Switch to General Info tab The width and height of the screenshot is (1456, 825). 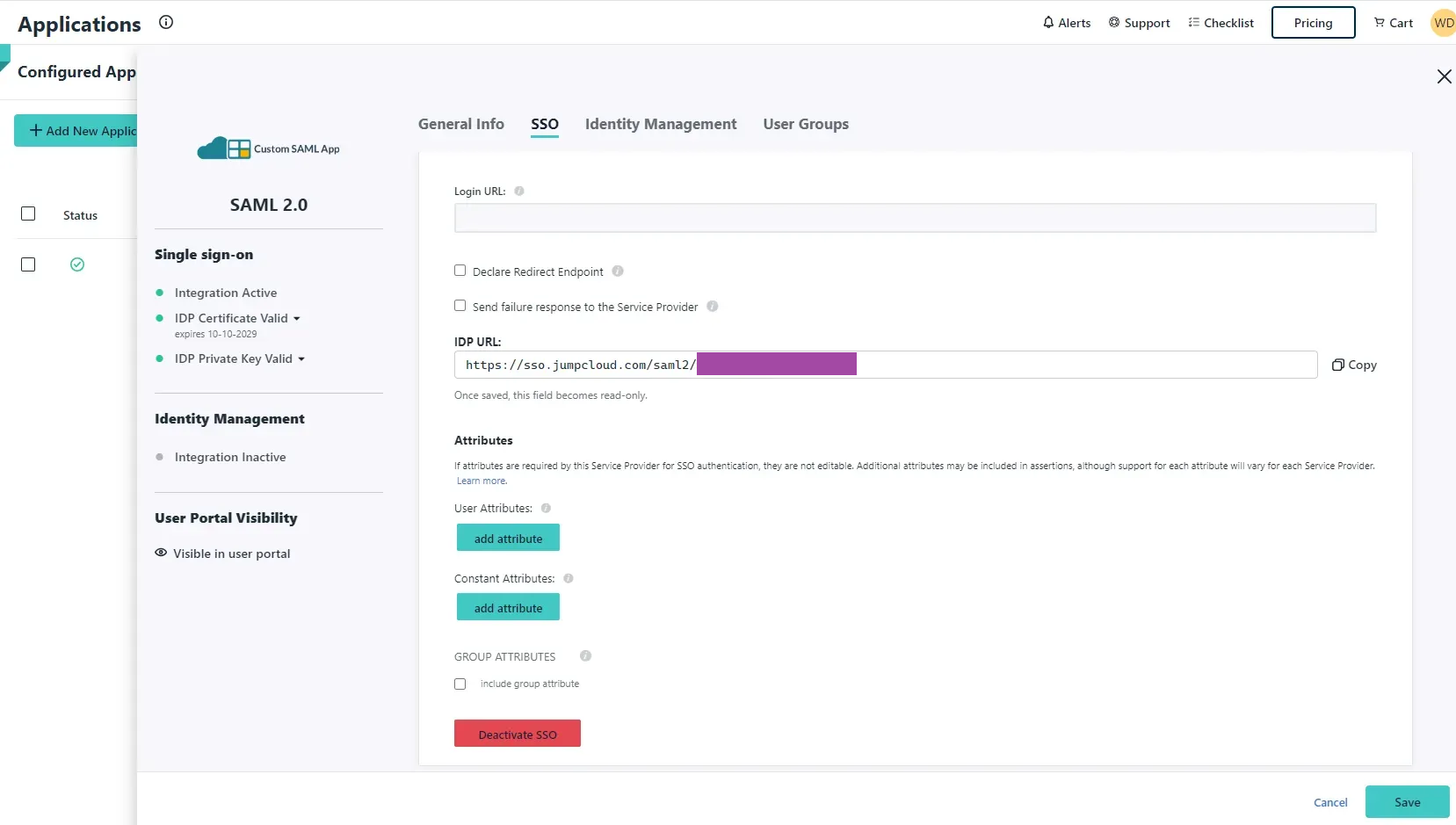(461, 124)
